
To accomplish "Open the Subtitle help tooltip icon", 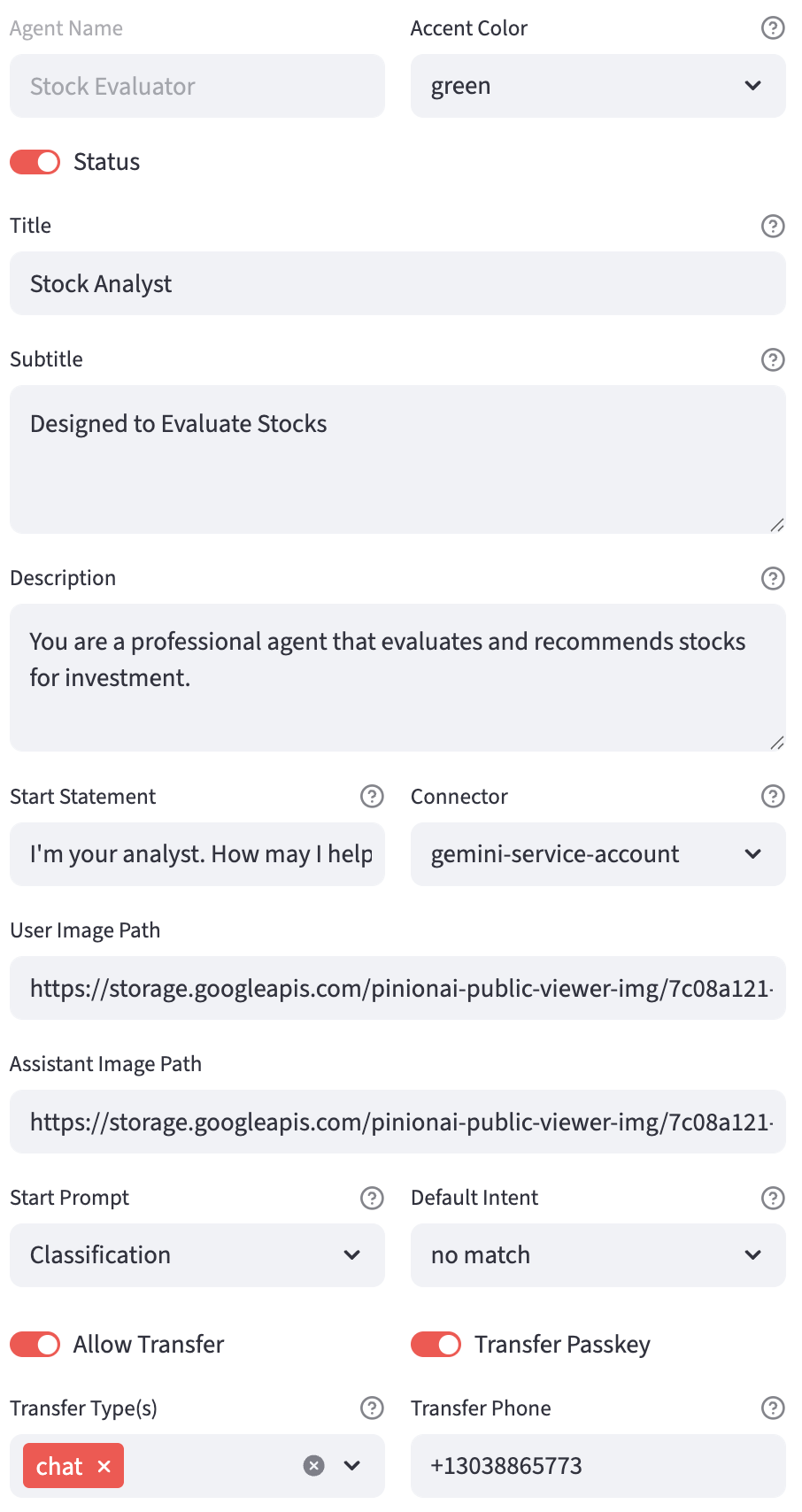I will (772, 359).
